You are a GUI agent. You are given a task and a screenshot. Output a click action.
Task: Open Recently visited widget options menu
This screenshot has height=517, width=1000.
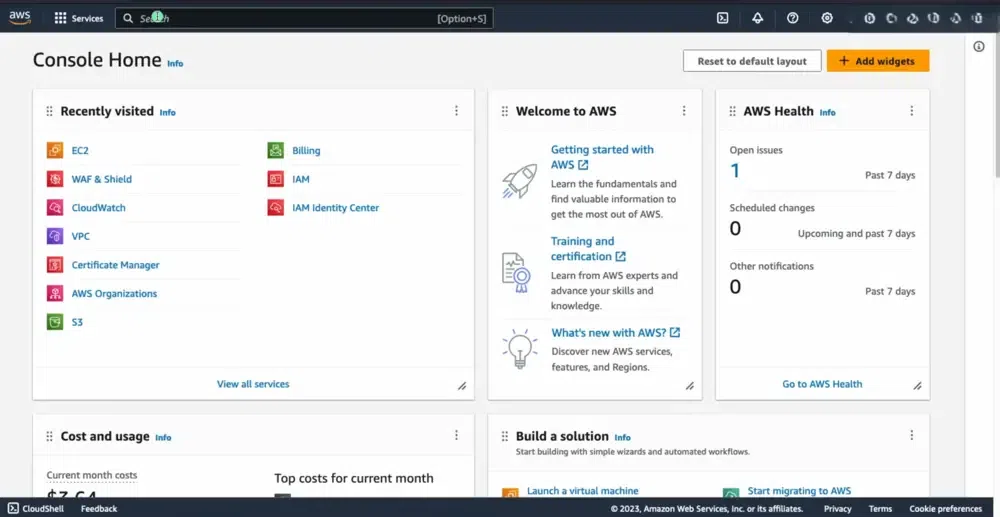tap(456, 111)
